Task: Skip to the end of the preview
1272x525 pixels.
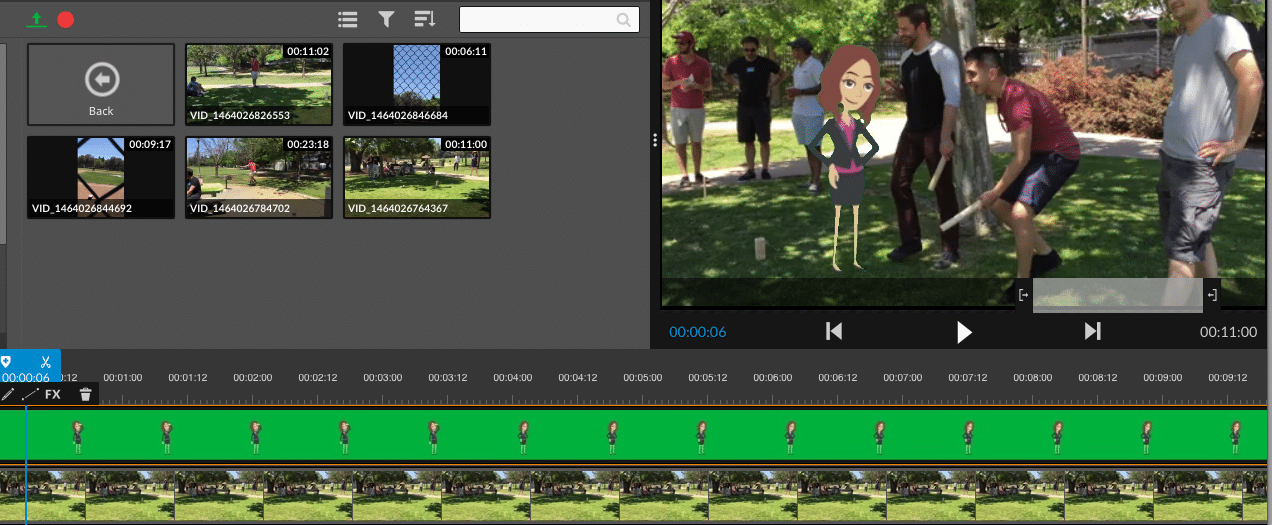Action: (1093, 332)
